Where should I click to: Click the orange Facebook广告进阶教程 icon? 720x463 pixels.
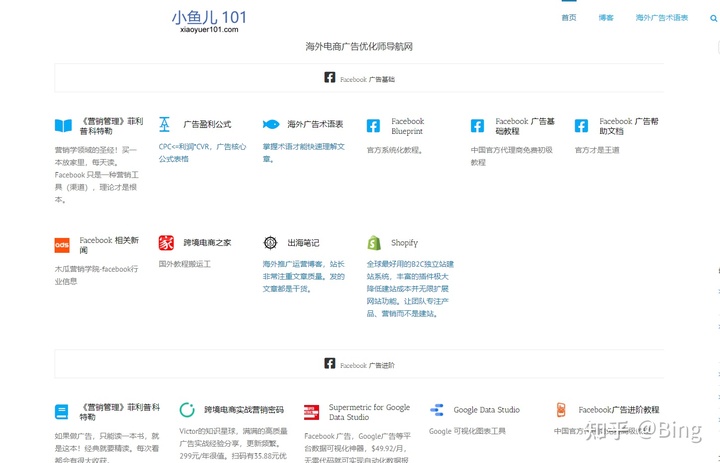click(561, 409)
